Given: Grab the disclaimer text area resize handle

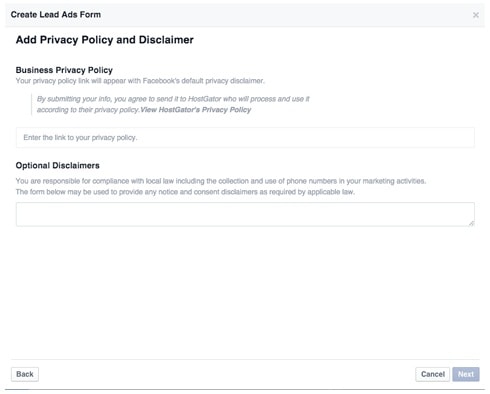Looking at the screenshot, I should click(471, 223).
